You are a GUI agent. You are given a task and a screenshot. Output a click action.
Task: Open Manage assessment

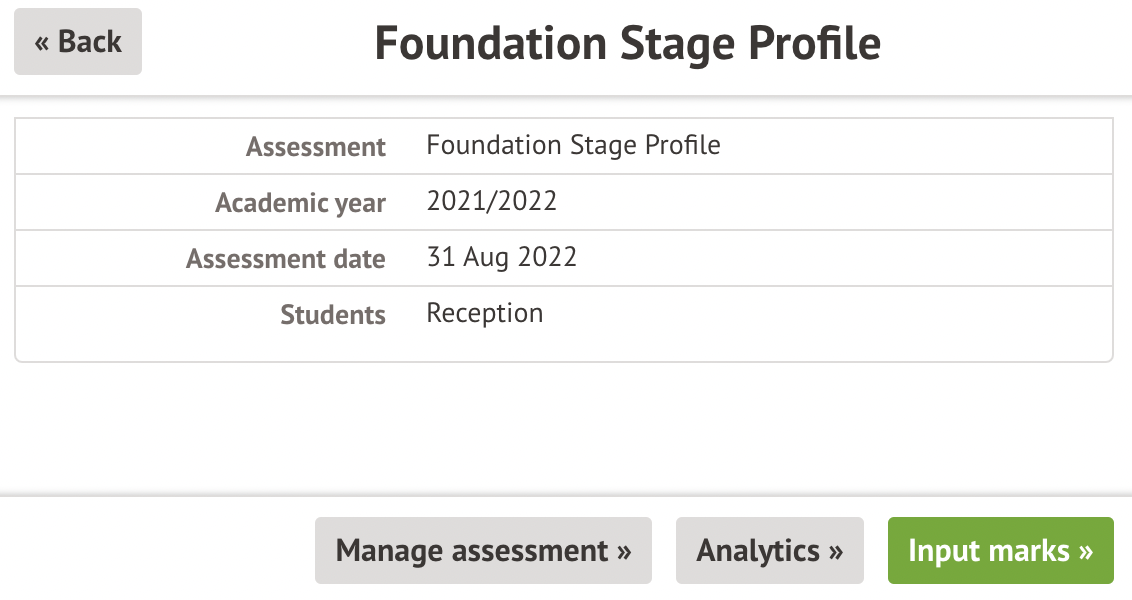pos(483,550)
